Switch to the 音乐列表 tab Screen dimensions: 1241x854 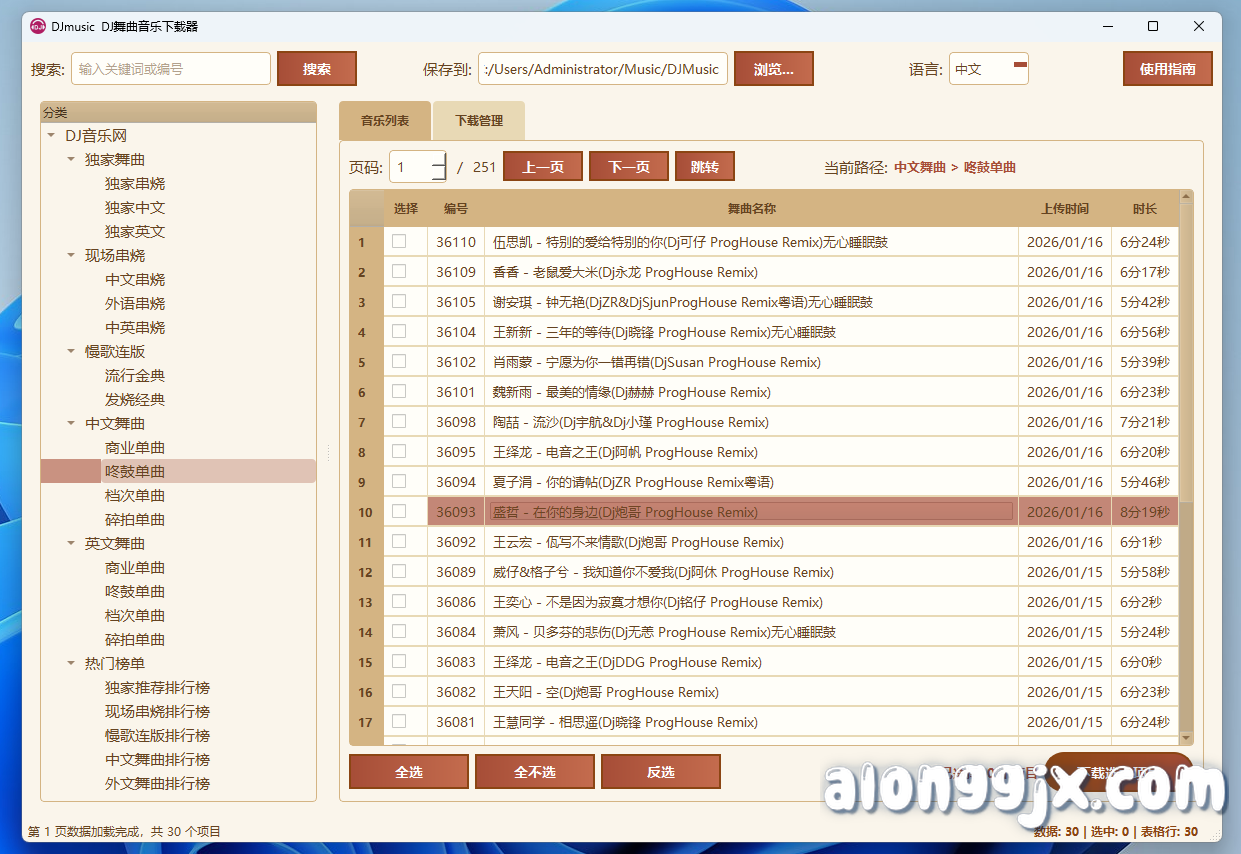pyautogui.click(x=385, y=119)
